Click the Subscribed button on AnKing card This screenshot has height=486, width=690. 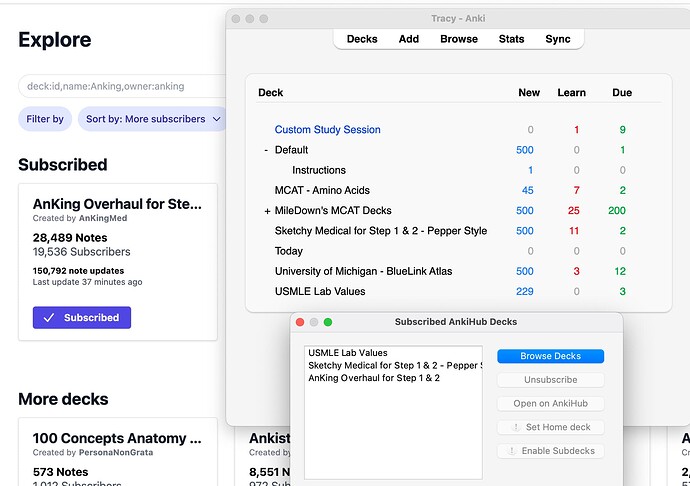pos(82,317)
